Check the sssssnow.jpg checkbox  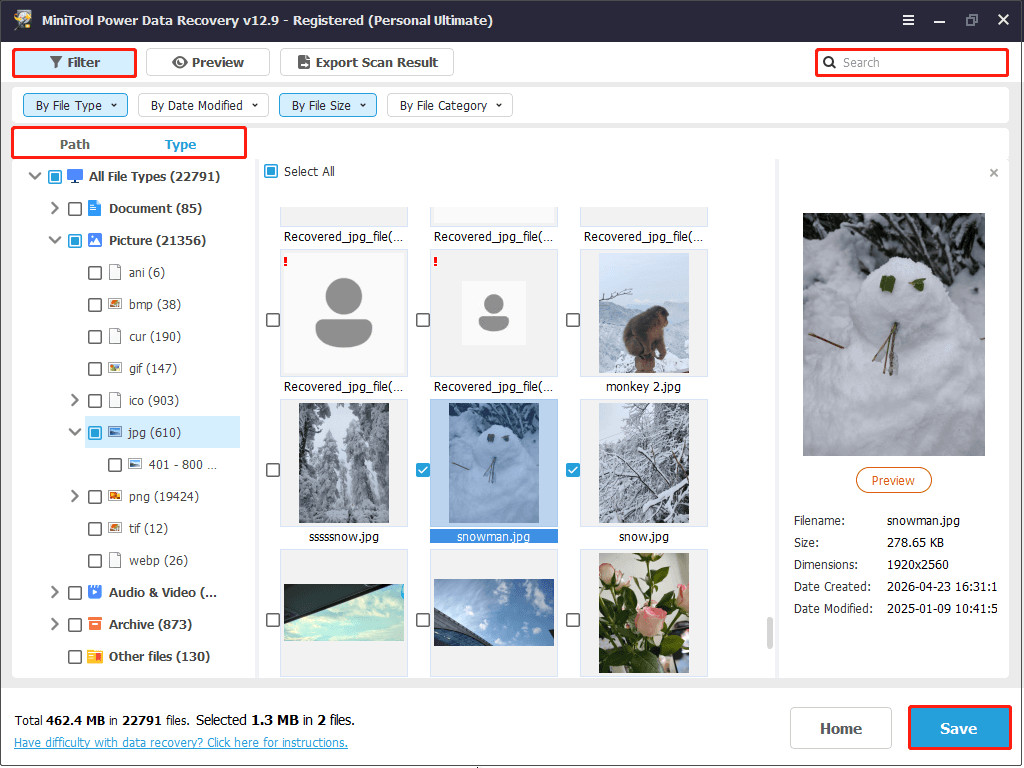click(x=273, y=470)
